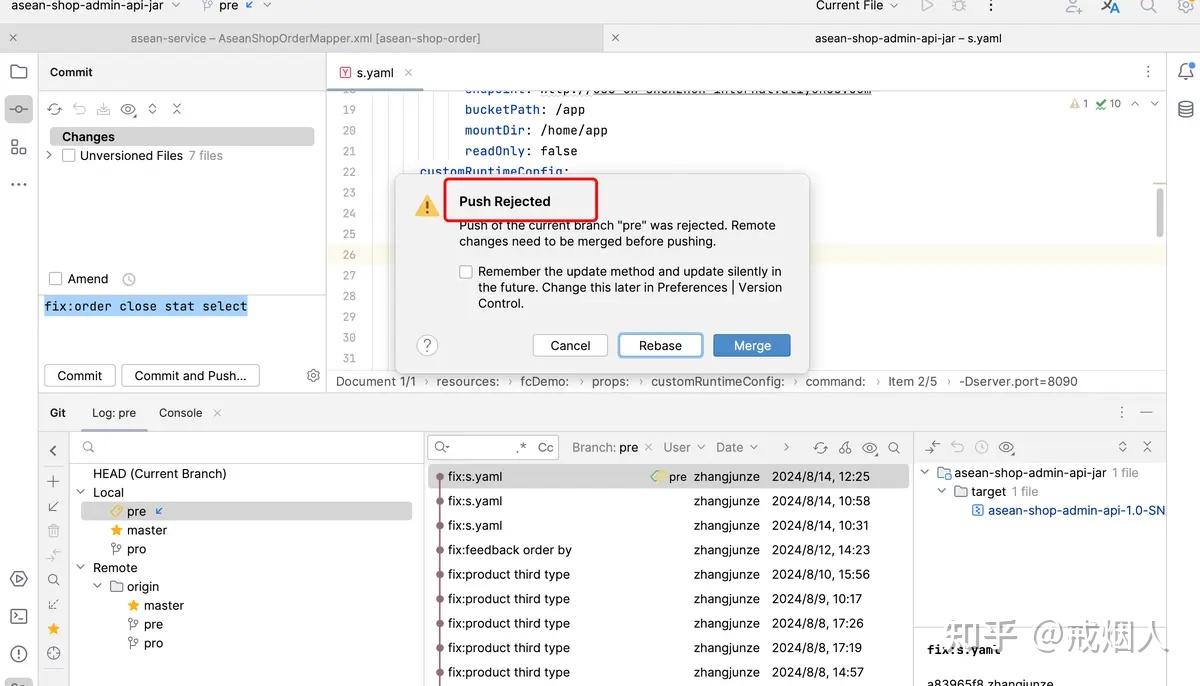Switch to the Console tab

179,412
